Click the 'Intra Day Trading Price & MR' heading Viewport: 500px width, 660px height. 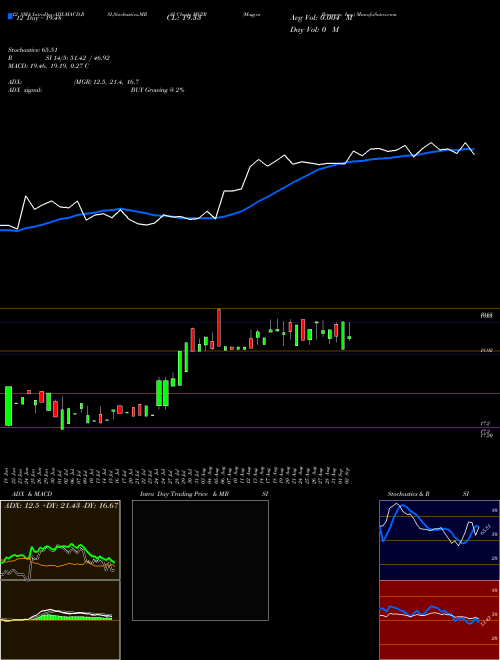pyautogui.click(x=184, y=494)
